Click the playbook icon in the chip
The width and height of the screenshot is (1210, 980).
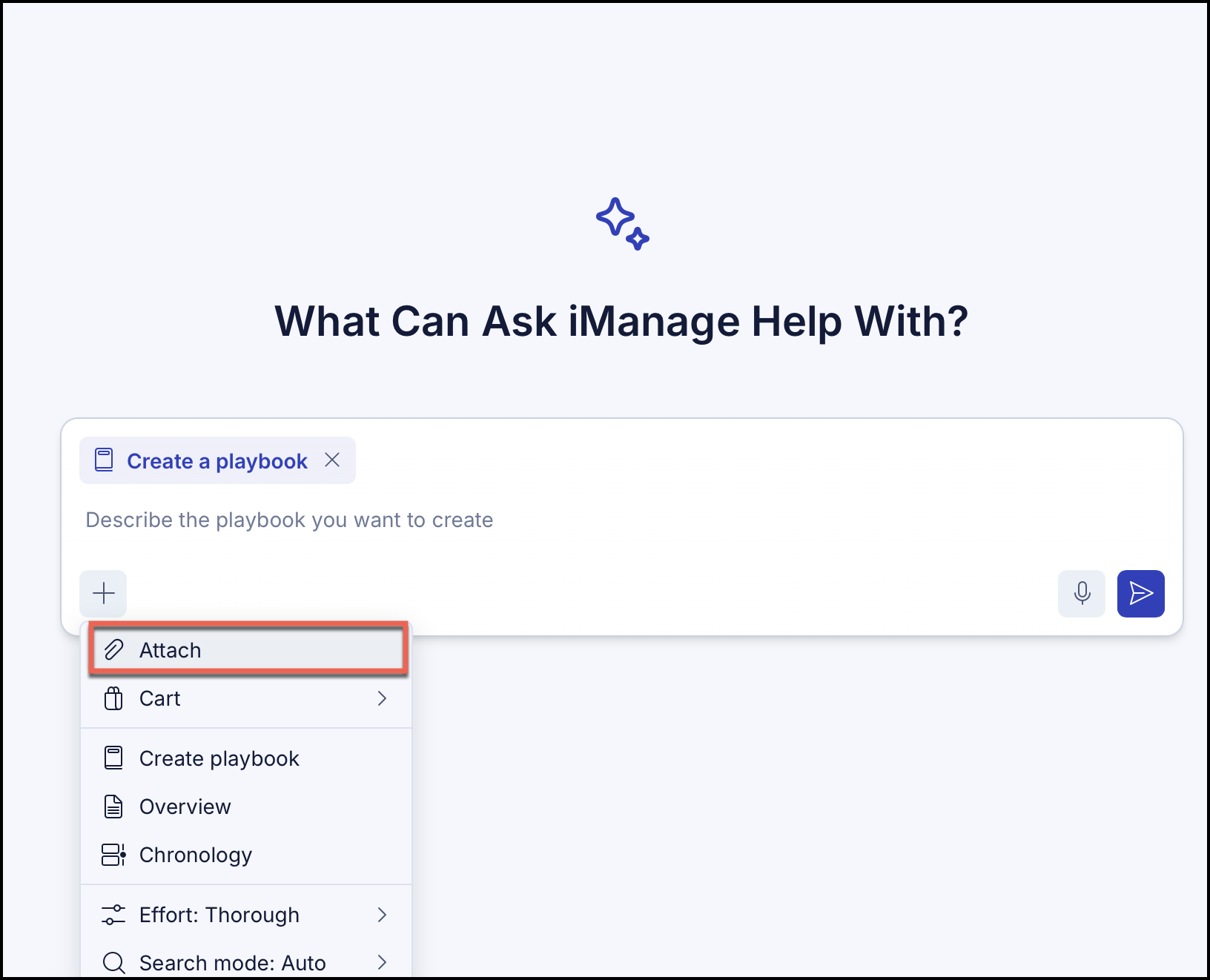(x=104, y=460)
